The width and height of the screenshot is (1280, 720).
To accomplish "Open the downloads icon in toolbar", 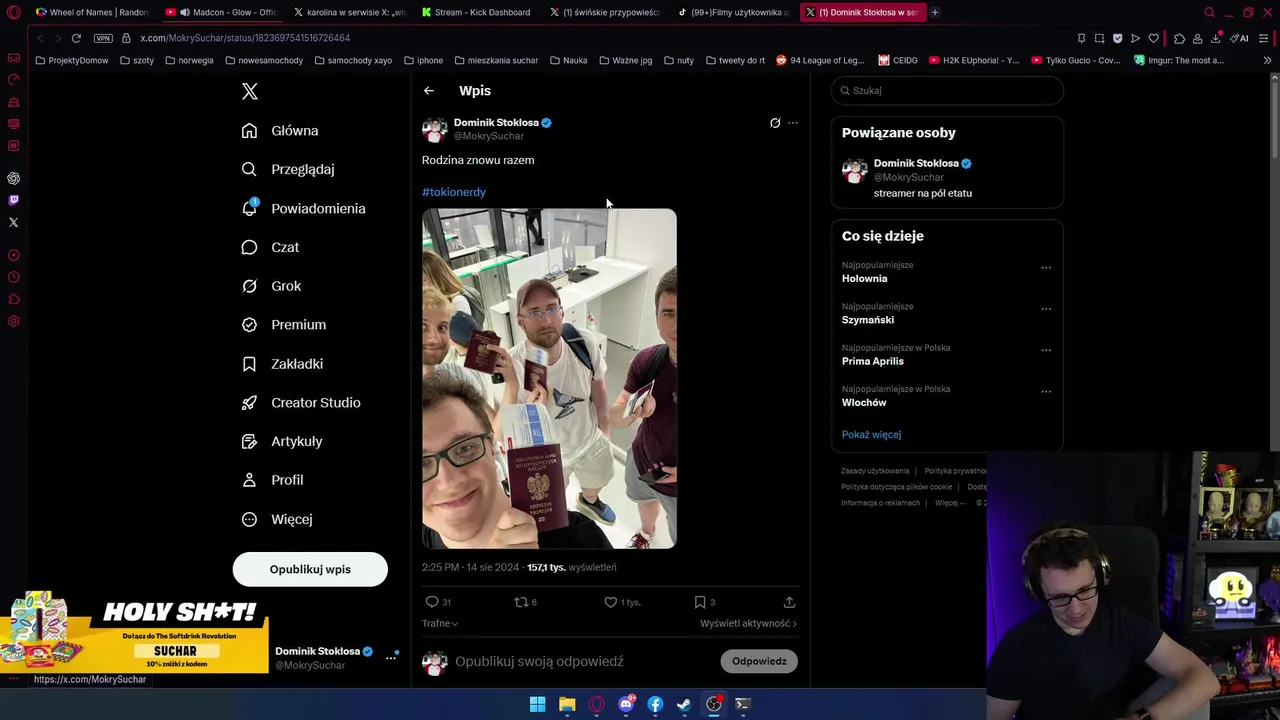I will pyautogui.click(x=1216, y=38).
